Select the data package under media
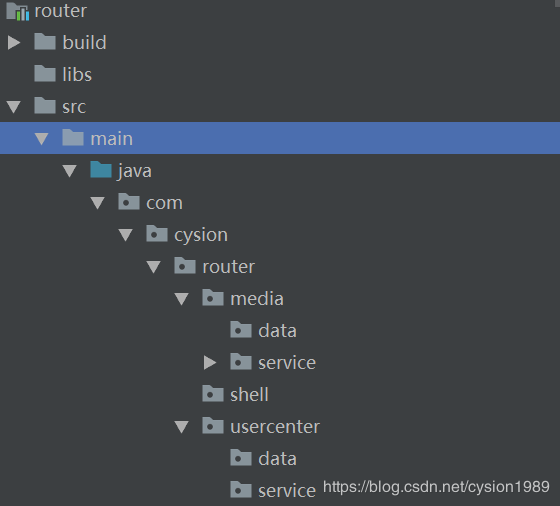This screenshot has width=560, height=506. coord(277,330)
